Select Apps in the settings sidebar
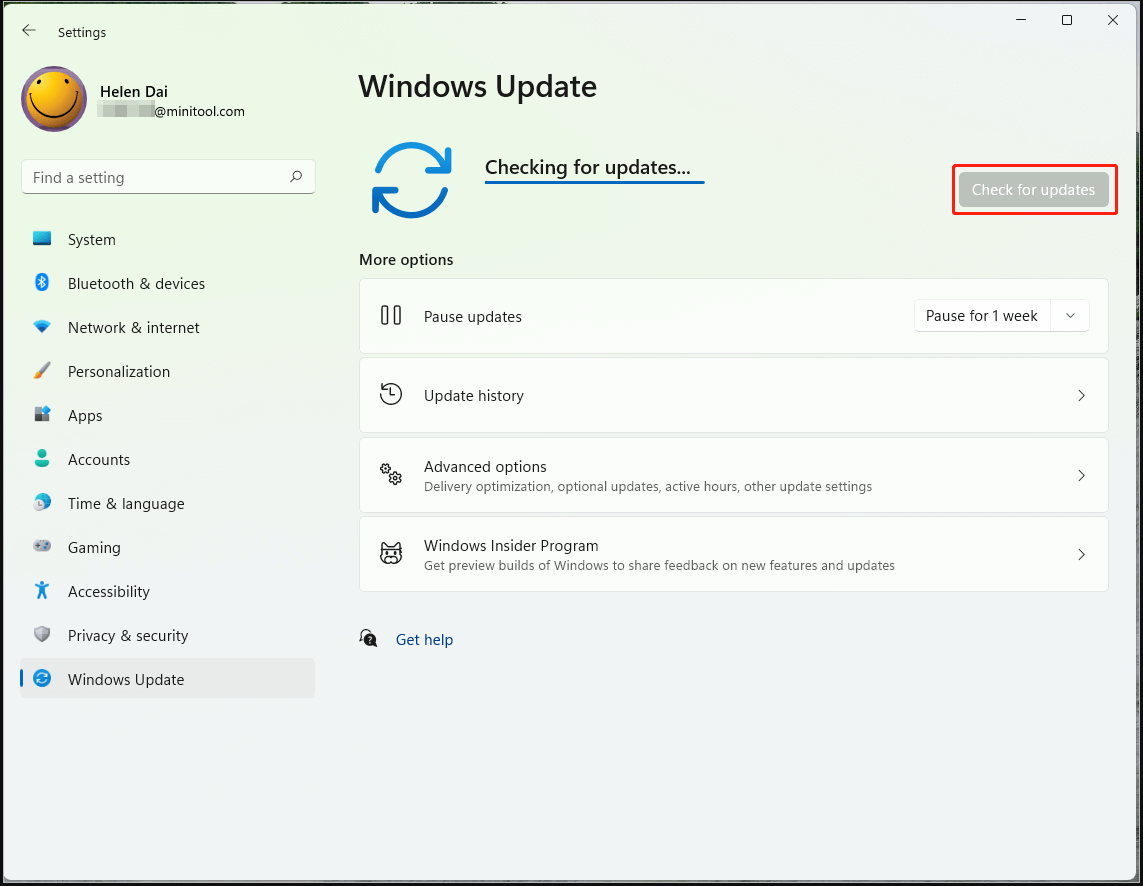This screenshot has width=1143, height=886. [85, 415]
